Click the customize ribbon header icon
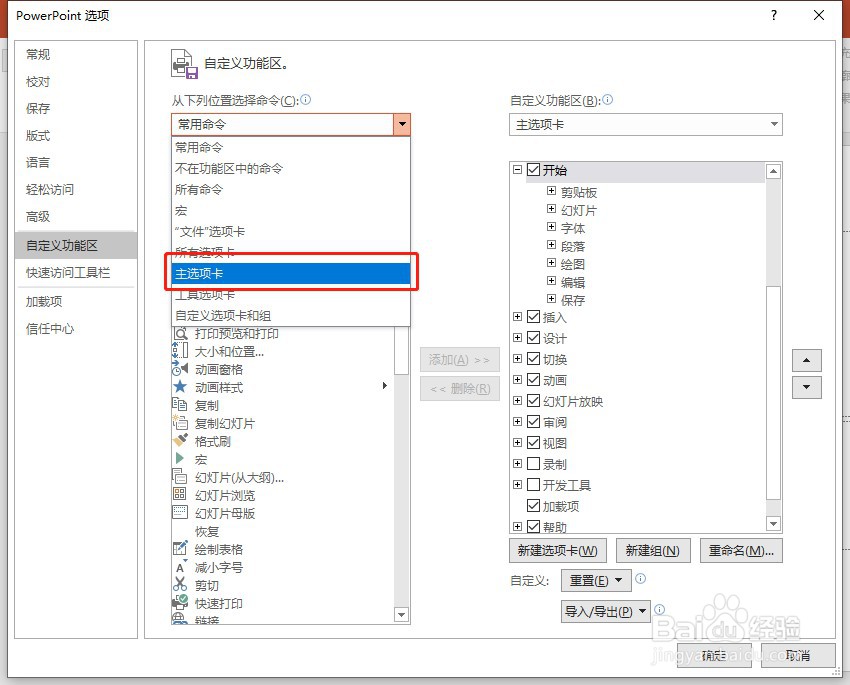850x685 pixels. point(184,63)
